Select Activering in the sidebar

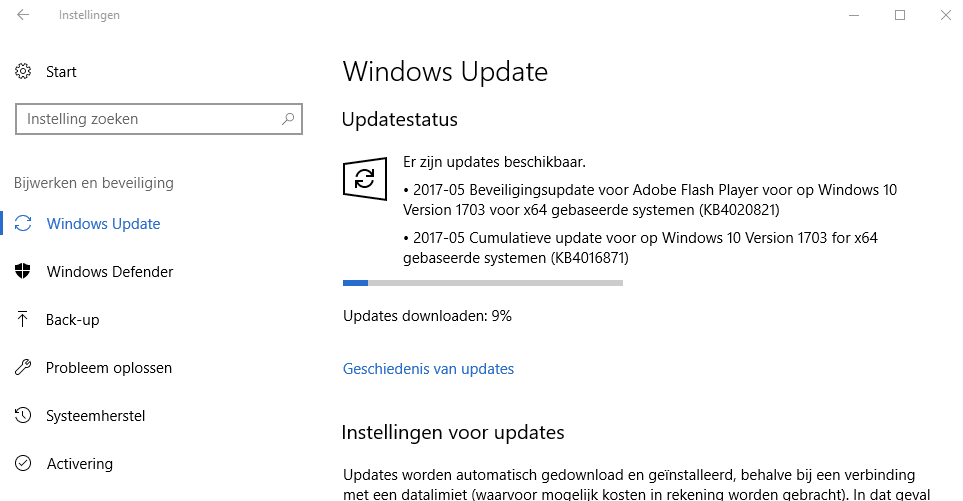click(80, 464)
